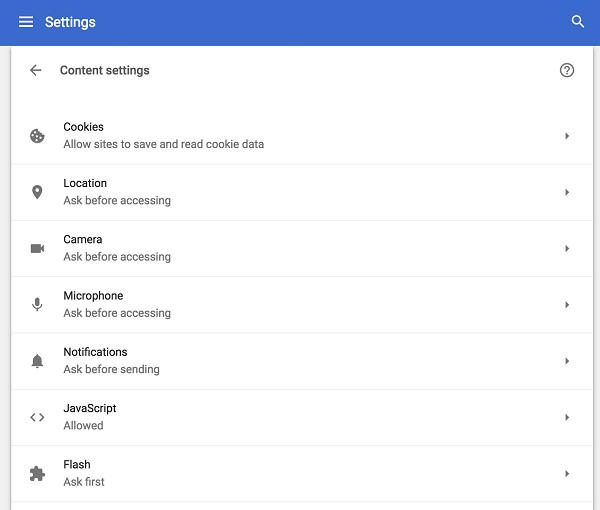Click the Camera video icon
The width and height of the screenshot is (600, 510).
click(37, 248)
